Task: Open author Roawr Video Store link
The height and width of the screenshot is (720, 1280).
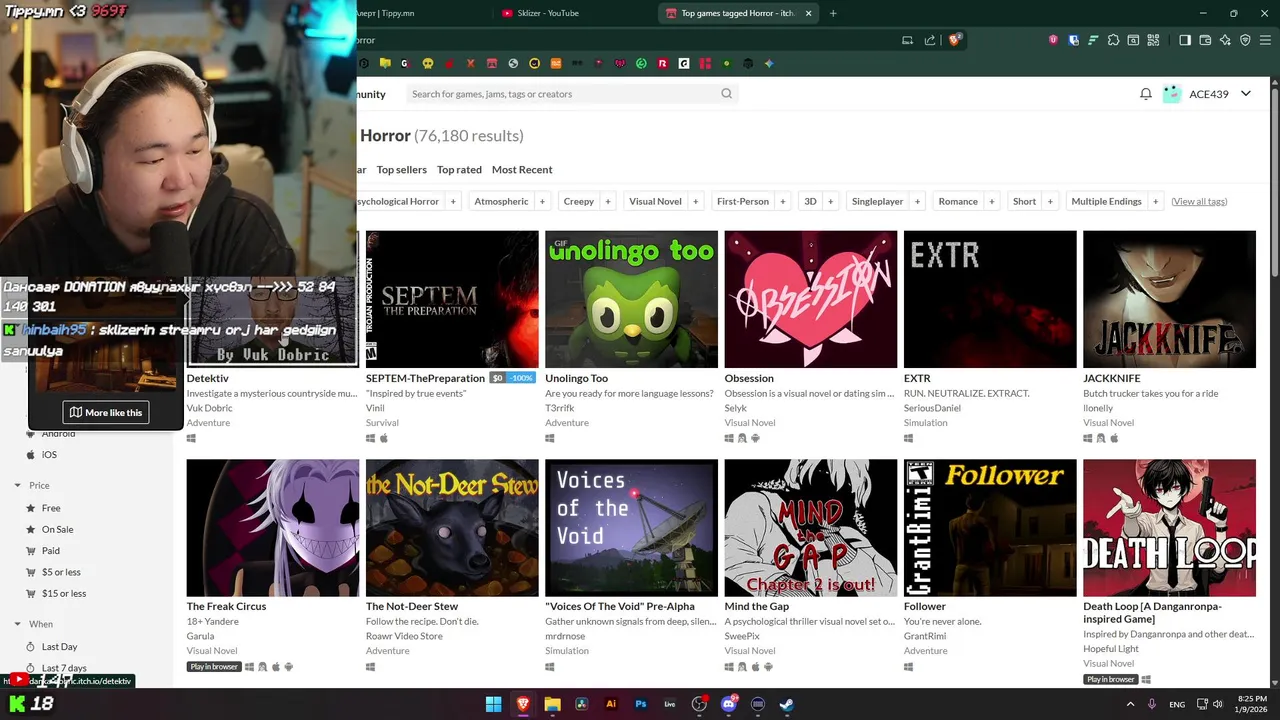Action: coord(404,636)
